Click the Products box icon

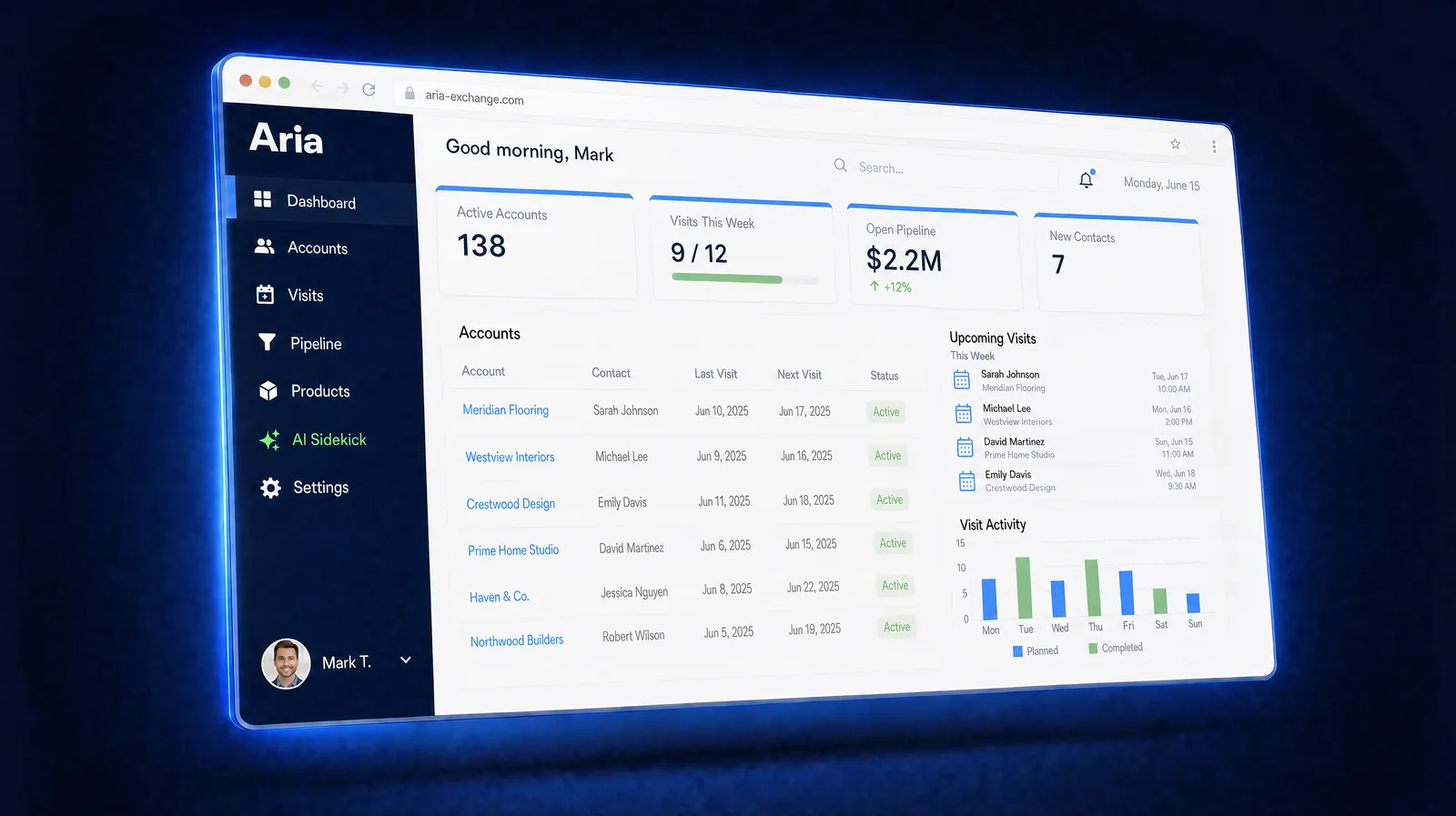tap(268, 390)
